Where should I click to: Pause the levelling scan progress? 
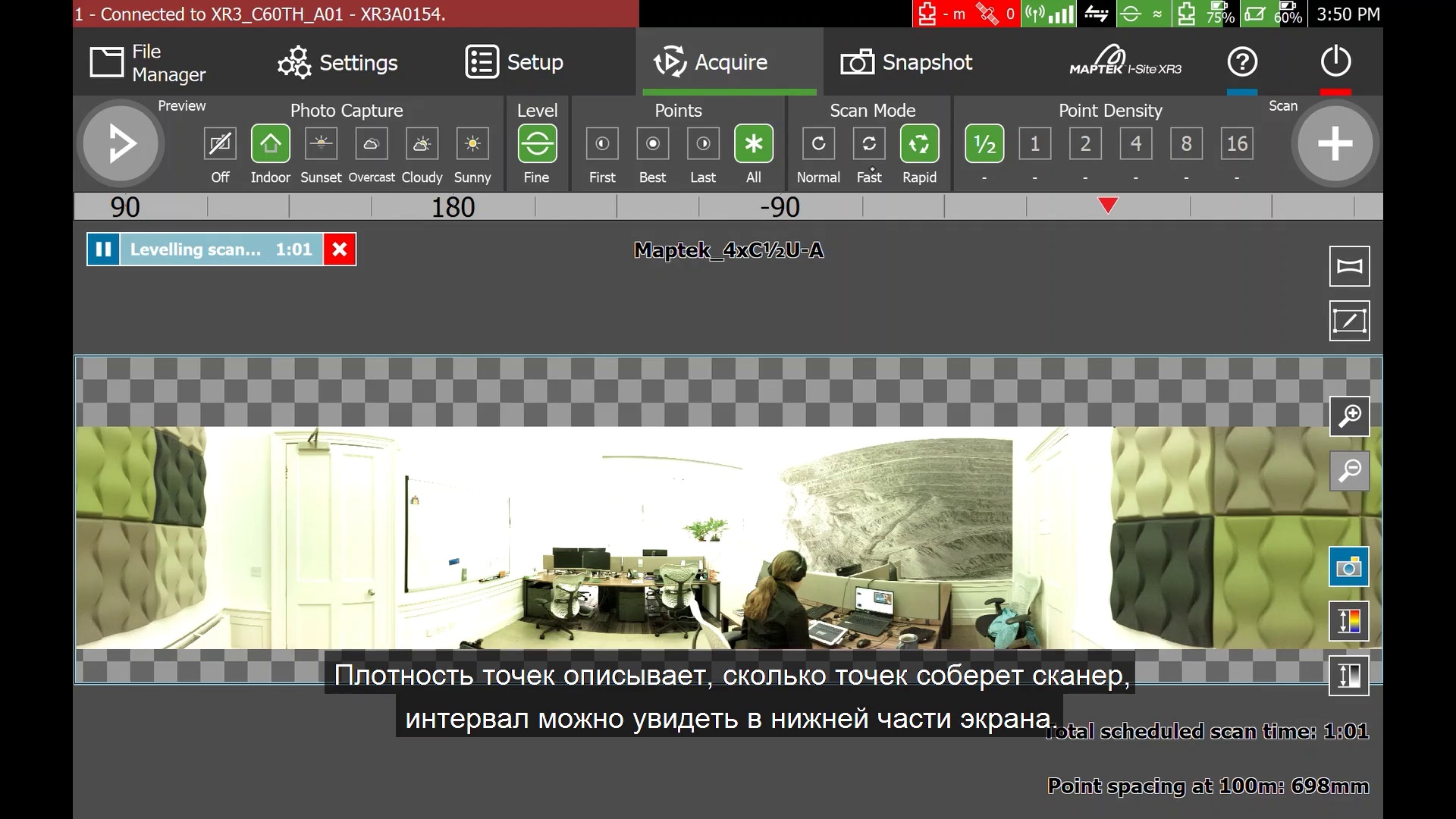pos(103,249)
